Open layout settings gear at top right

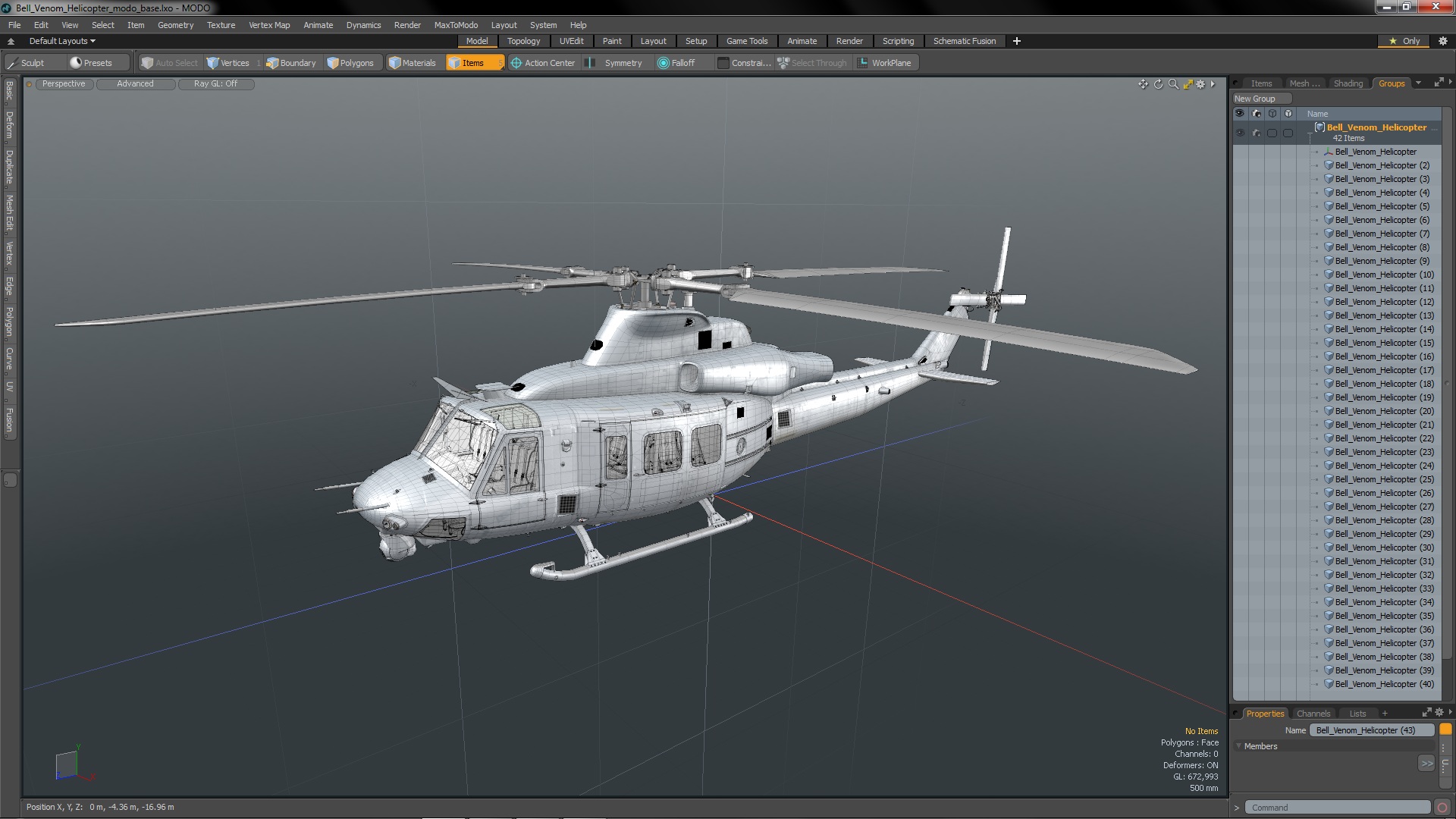pos(1443,41)
